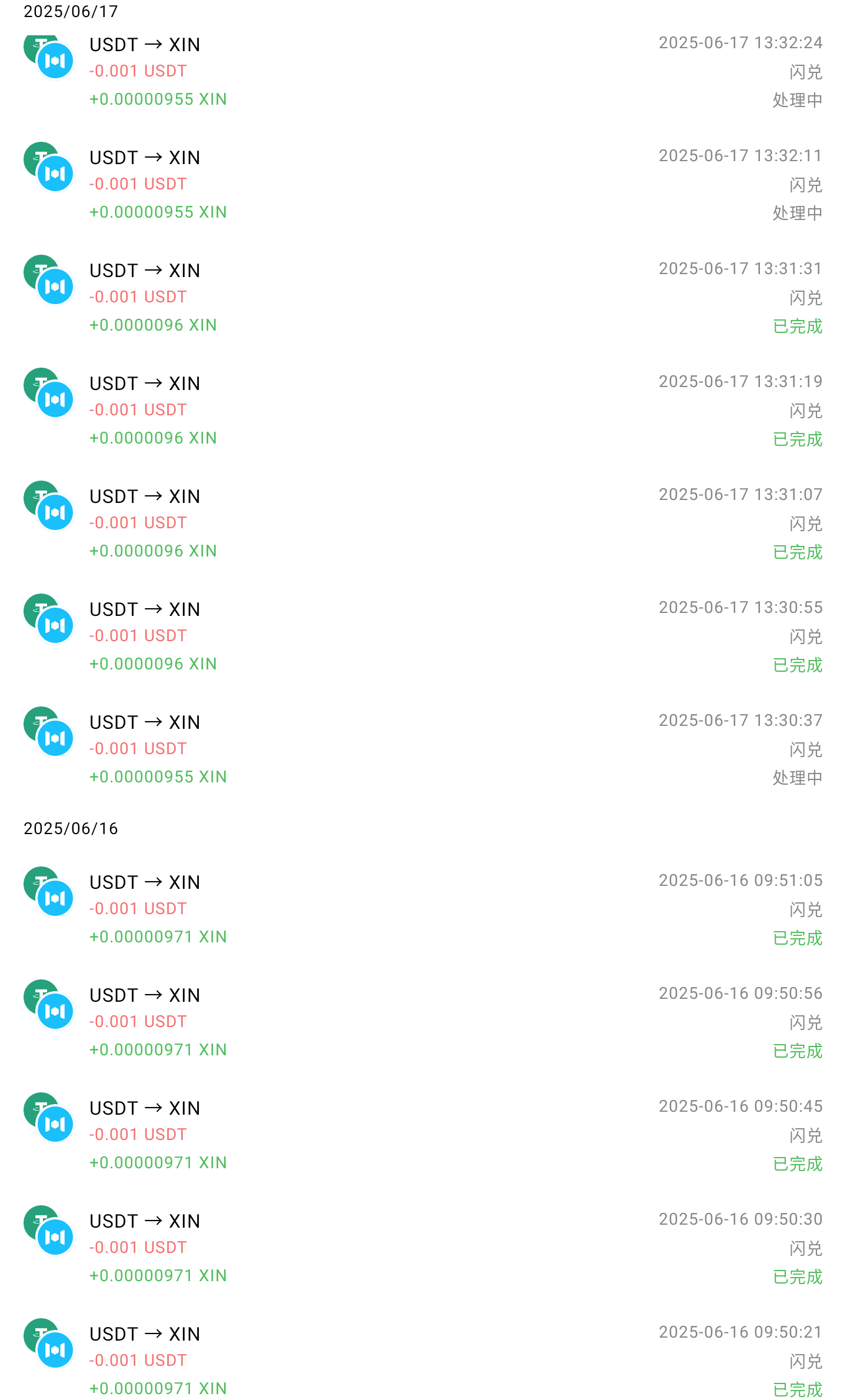The height and width of the screenshot is (1400, 847).
Task: Tap the token pair icon for the 13:31:31 swap
Action: point(49,280)
